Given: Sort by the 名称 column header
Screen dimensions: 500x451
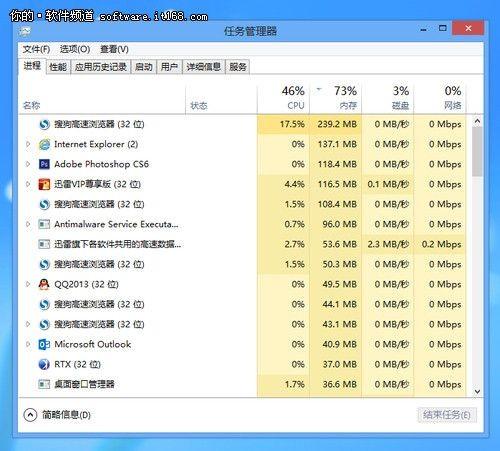Looking at the screenshot, I should (102, 97).
